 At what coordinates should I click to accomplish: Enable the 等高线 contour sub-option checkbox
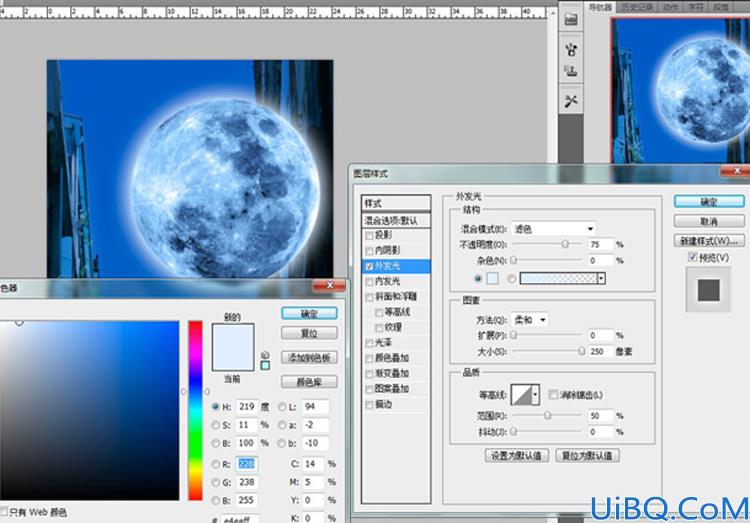[x=379, y=312]
